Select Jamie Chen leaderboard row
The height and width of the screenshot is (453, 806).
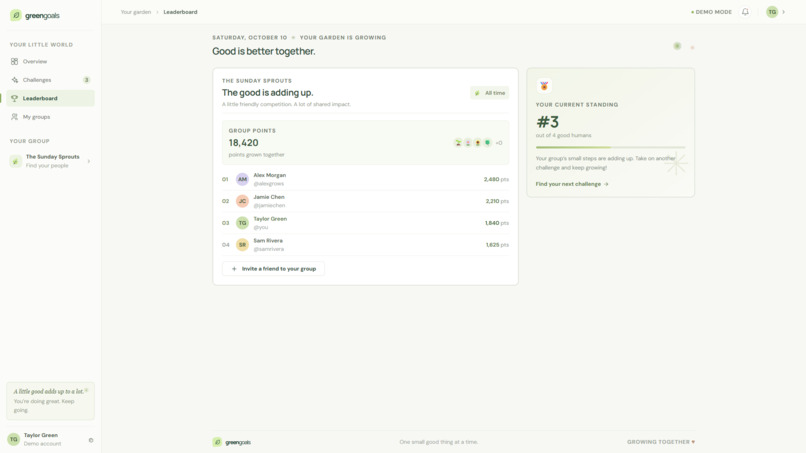click(x=365, y=201)
